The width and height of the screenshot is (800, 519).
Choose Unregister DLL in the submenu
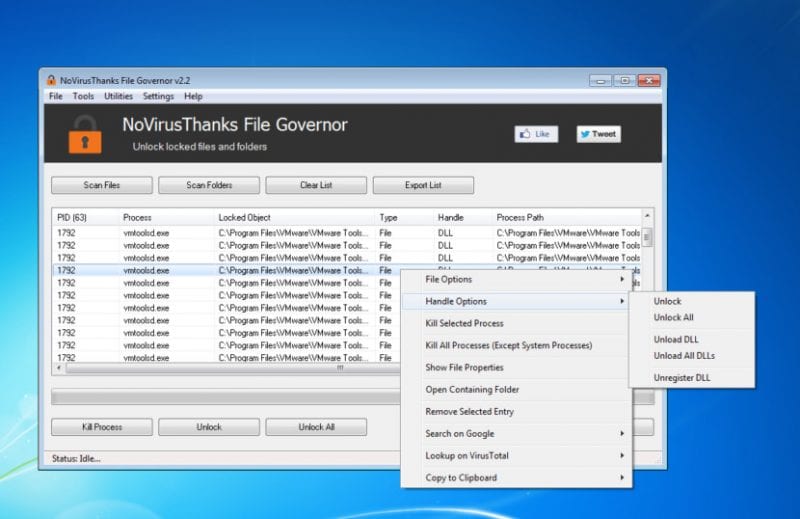(692, 378)
